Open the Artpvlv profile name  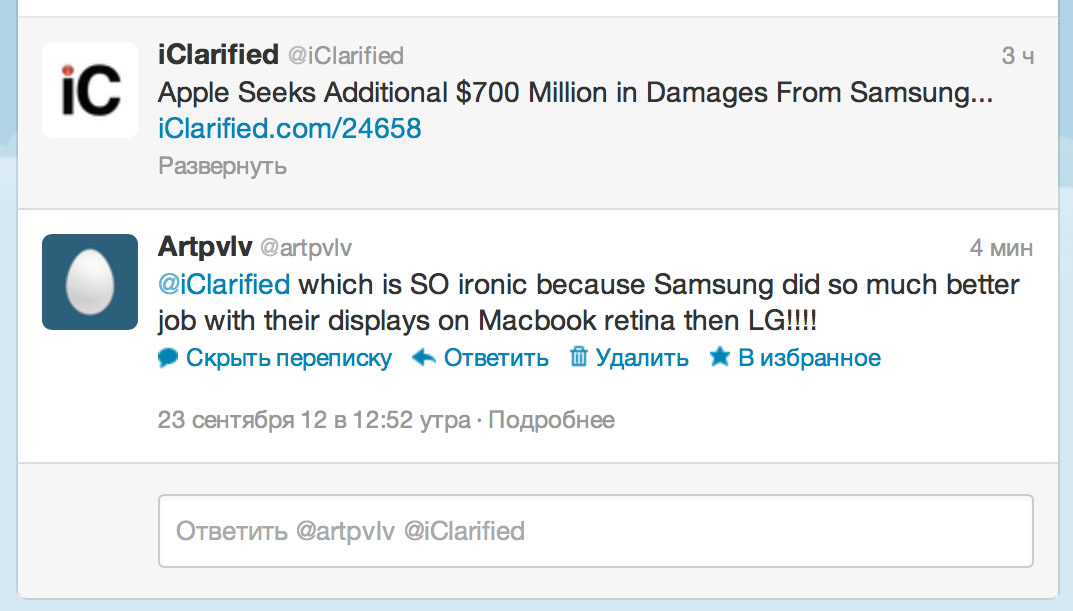pyautogui.click(x=205, y=246)
